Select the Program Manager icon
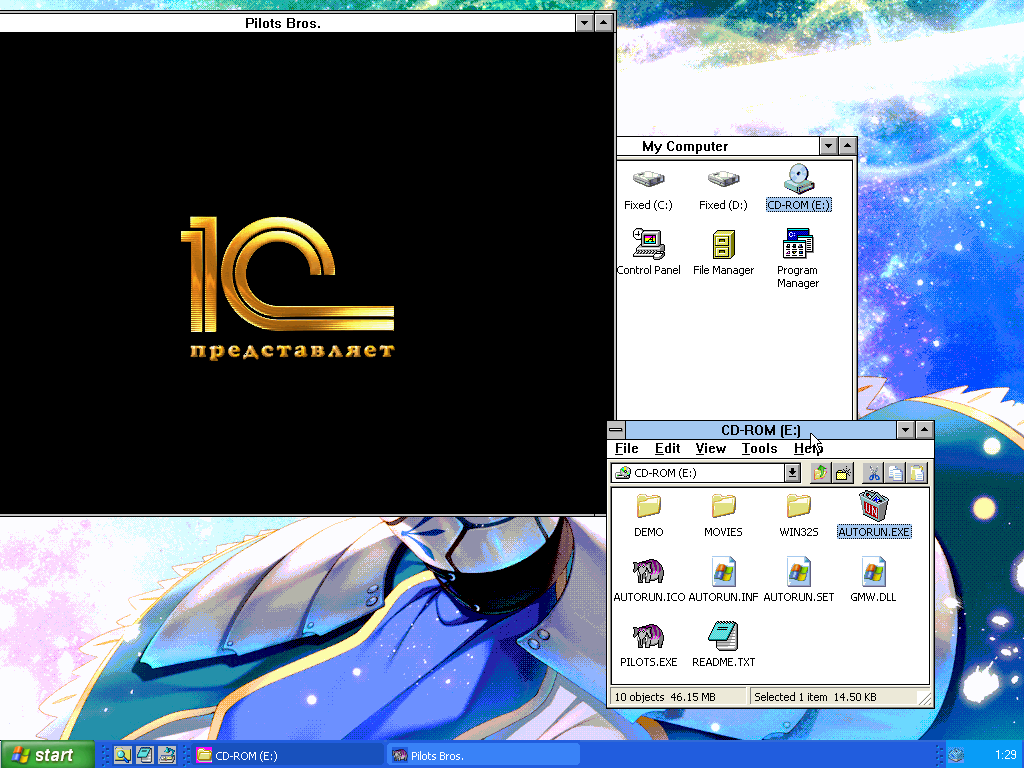1024x768 pixels. 797,244
